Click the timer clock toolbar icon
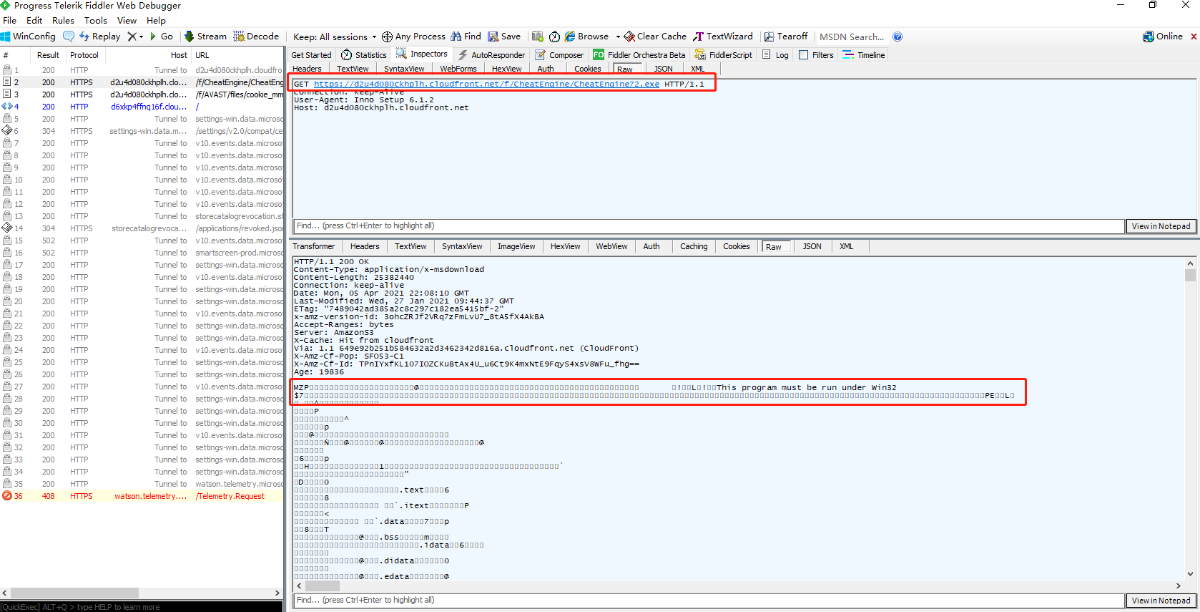Viewport: 1200px width, 612px height. (553, 36)
